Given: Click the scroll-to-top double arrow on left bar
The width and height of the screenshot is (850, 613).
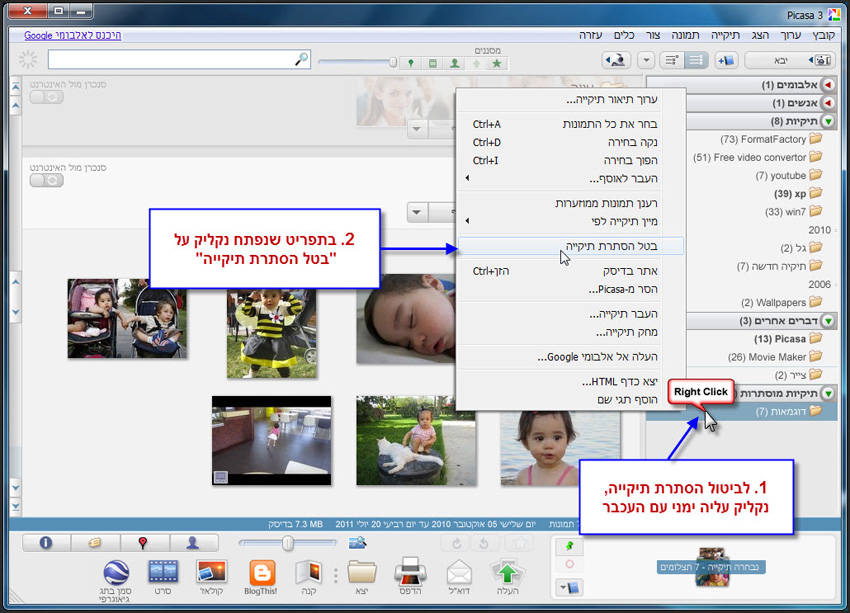Looking at the screenshot, I should point(16,87).
